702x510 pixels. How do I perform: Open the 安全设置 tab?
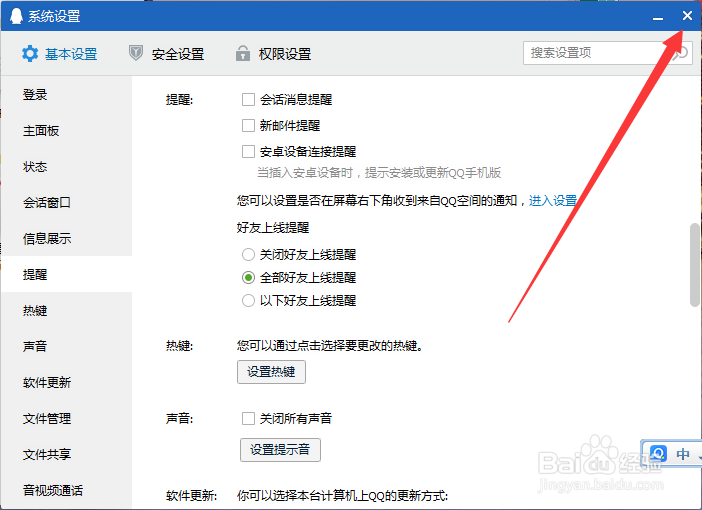pos(167,54)
